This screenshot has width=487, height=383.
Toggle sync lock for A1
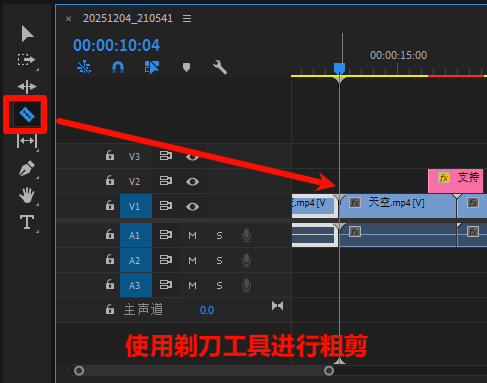[166, 235]
